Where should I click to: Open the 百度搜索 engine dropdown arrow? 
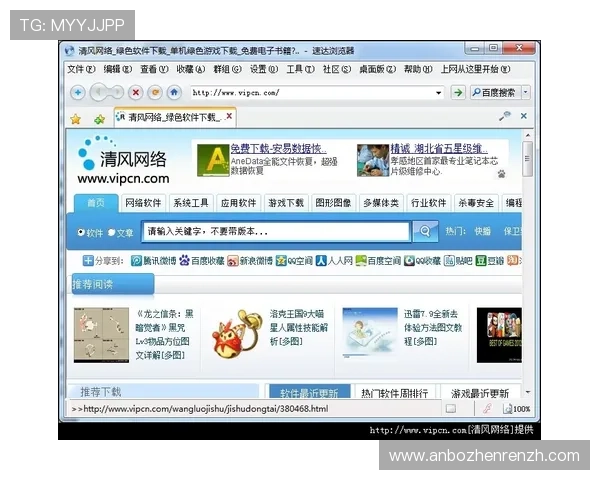[526, 92]
